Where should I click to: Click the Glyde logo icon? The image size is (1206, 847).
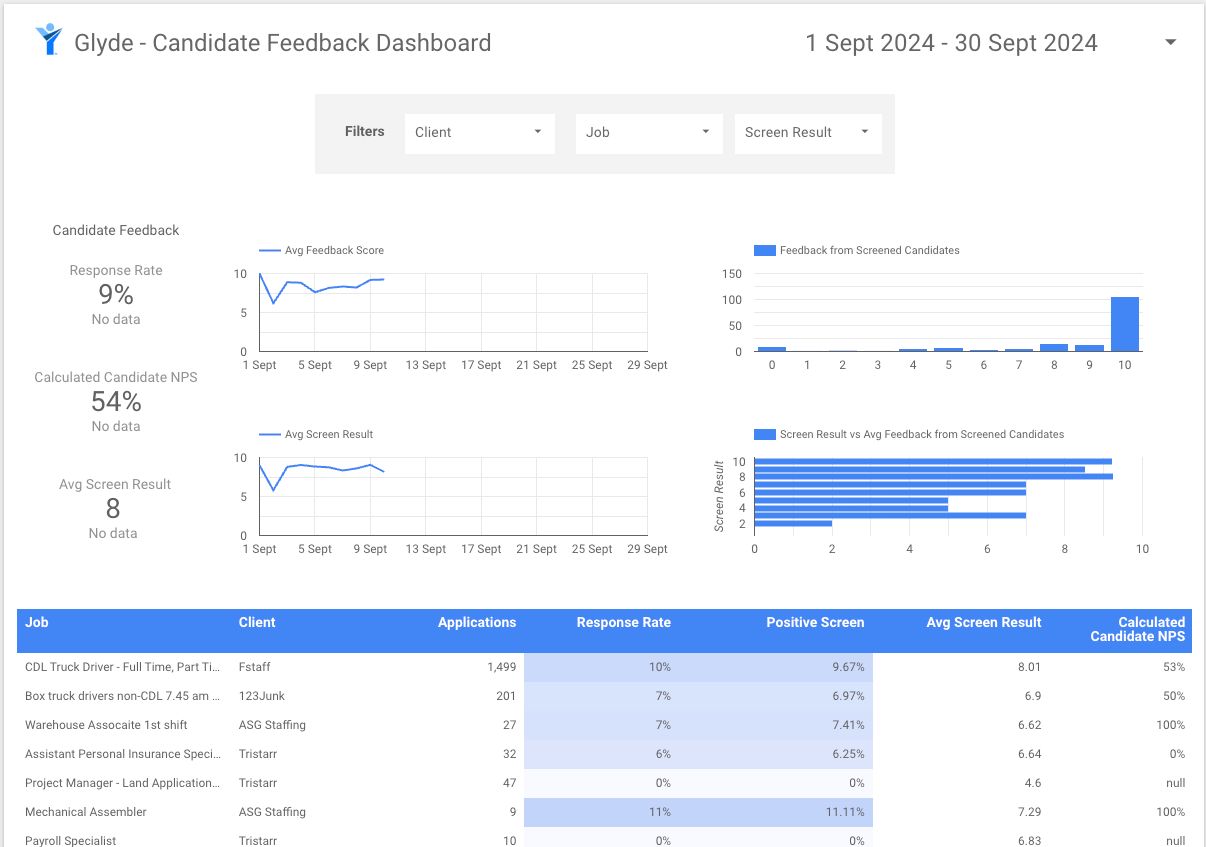click(x=47, y=40)
